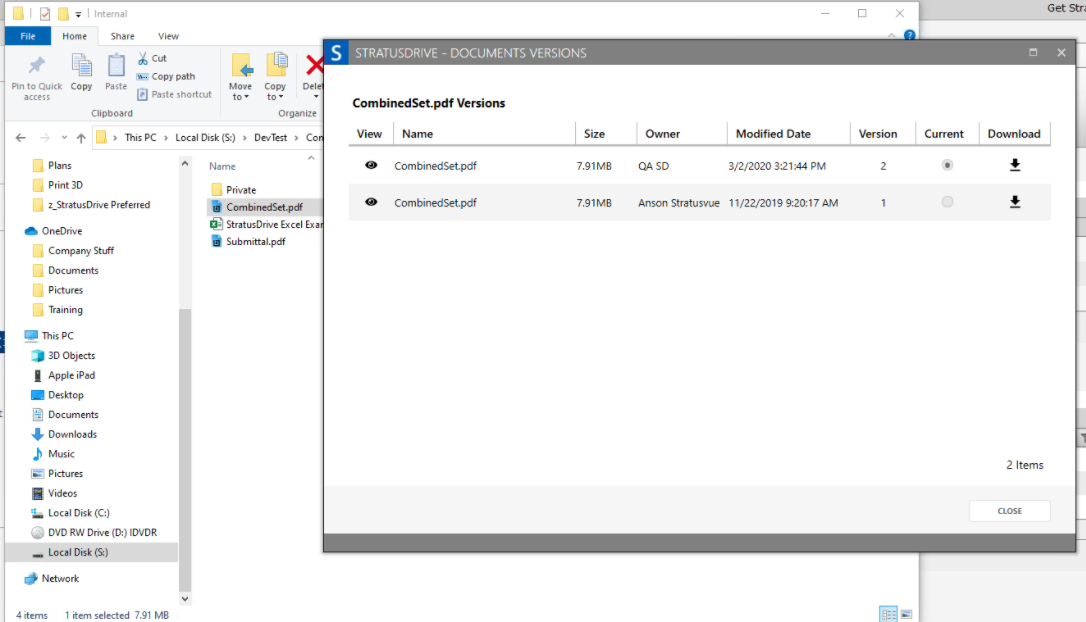1086x622 pixels.
Task: Select This PC in navigation pane
Action: 57,336
